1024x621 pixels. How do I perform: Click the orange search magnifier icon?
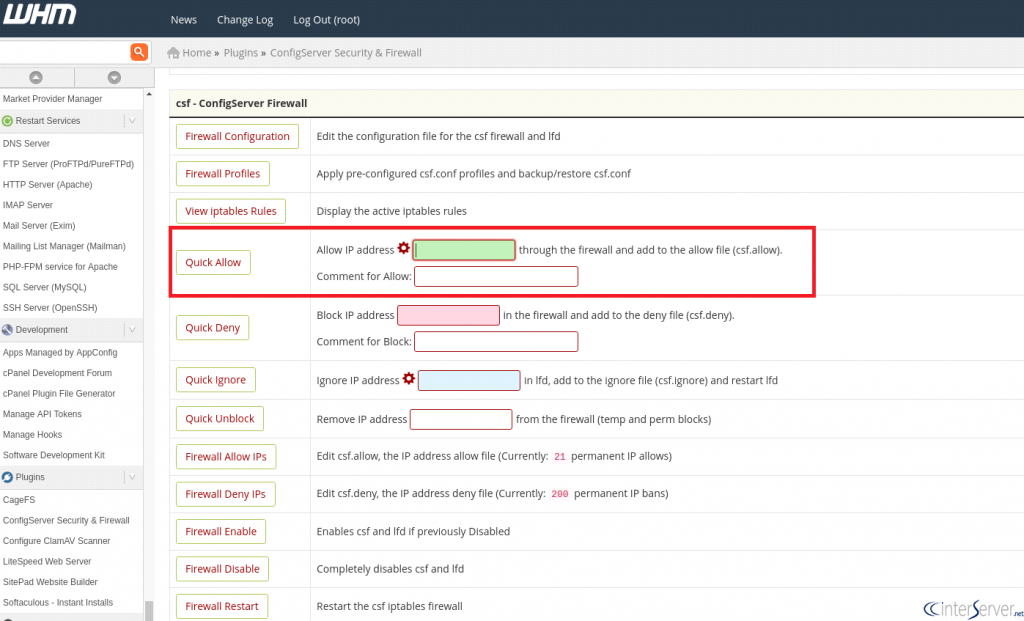(138, 52)
